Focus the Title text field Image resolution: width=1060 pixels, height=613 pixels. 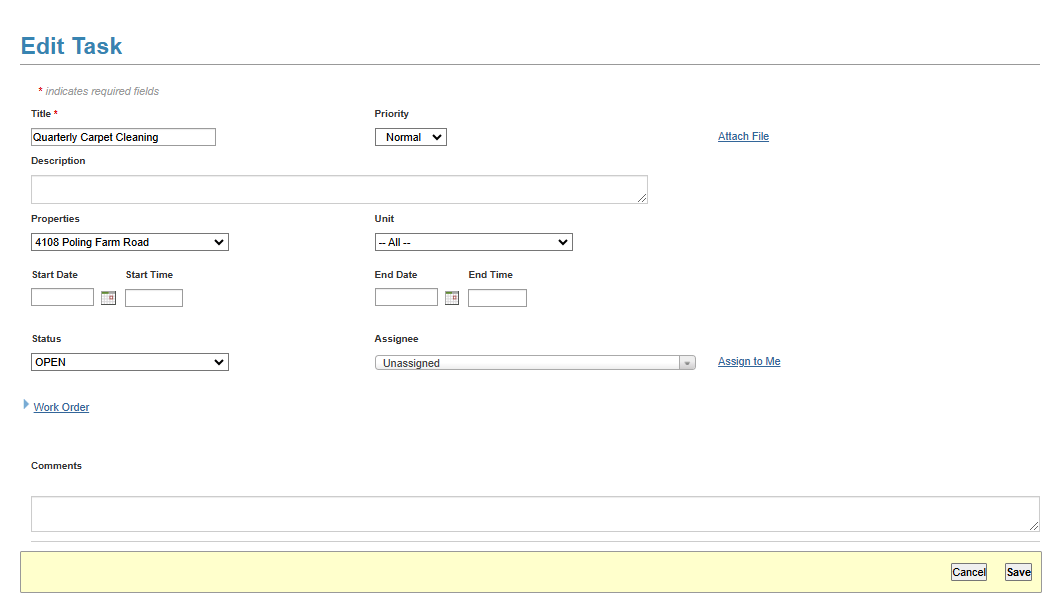click(123, 137)
